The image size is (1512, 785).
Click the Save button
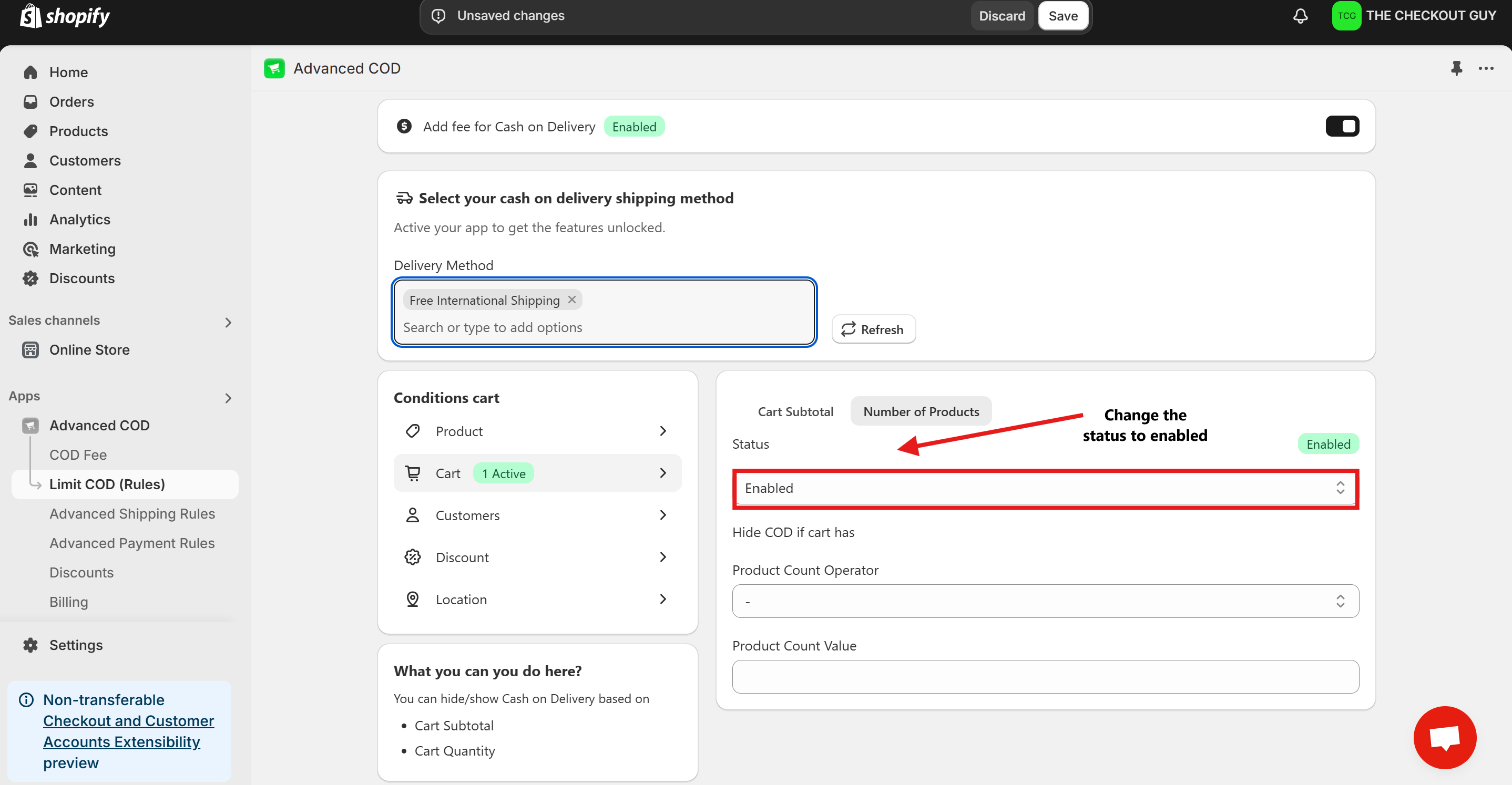[1063, 16]
